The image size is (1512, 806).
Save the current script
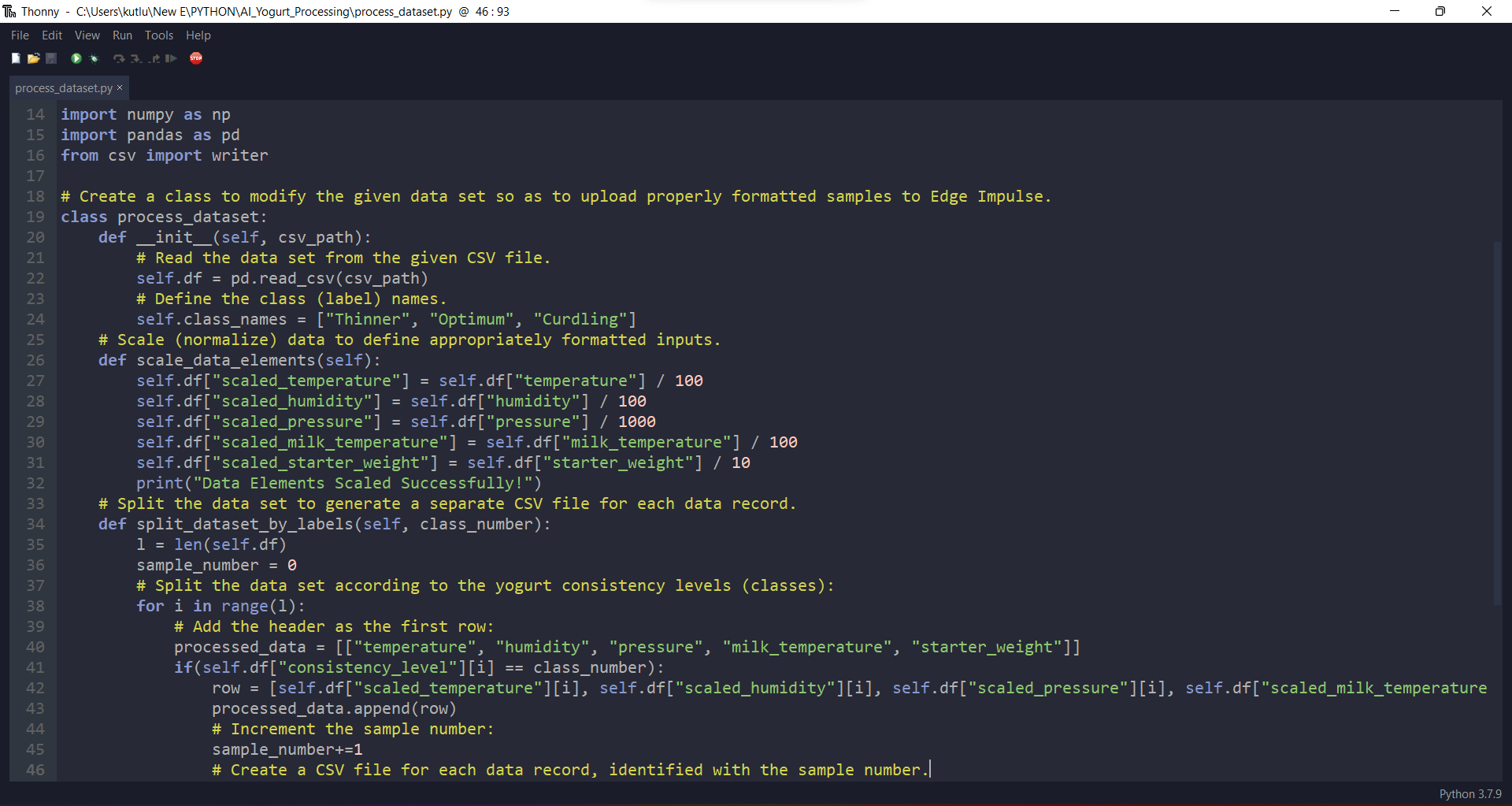50,58
